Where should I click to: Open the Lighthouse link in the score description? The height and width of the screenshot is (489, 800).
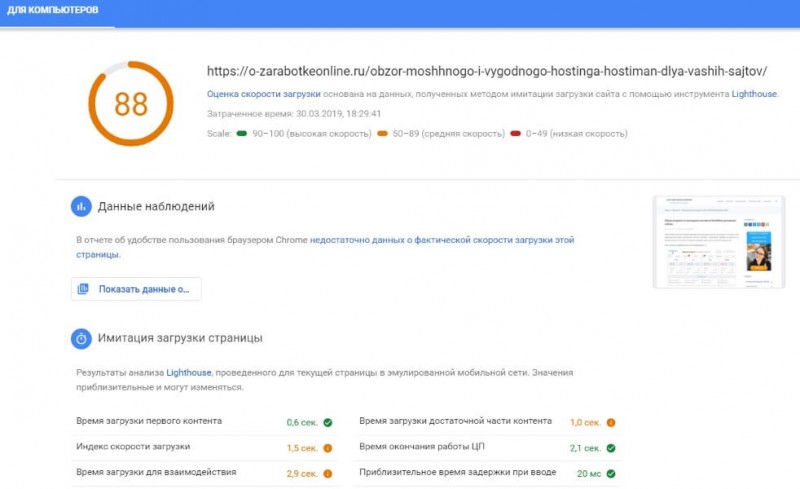754,94
